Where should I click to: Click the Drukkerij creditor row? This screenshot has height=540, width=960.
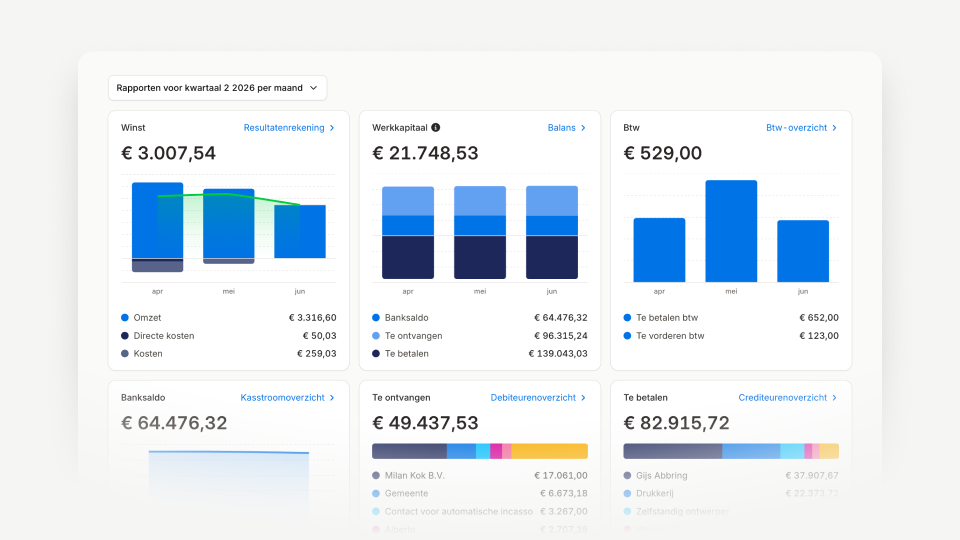(731, 493)
